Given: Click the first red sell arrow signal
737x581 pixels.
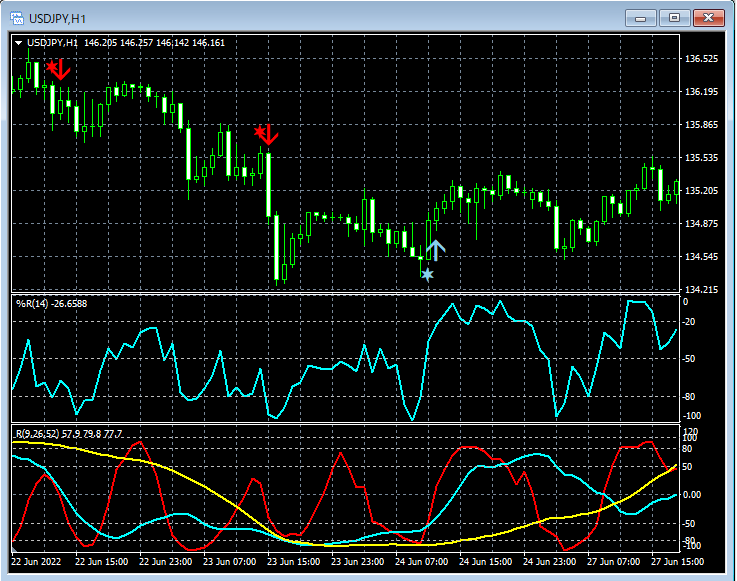Looking at the screenshot, I should (x=62, y=69).
